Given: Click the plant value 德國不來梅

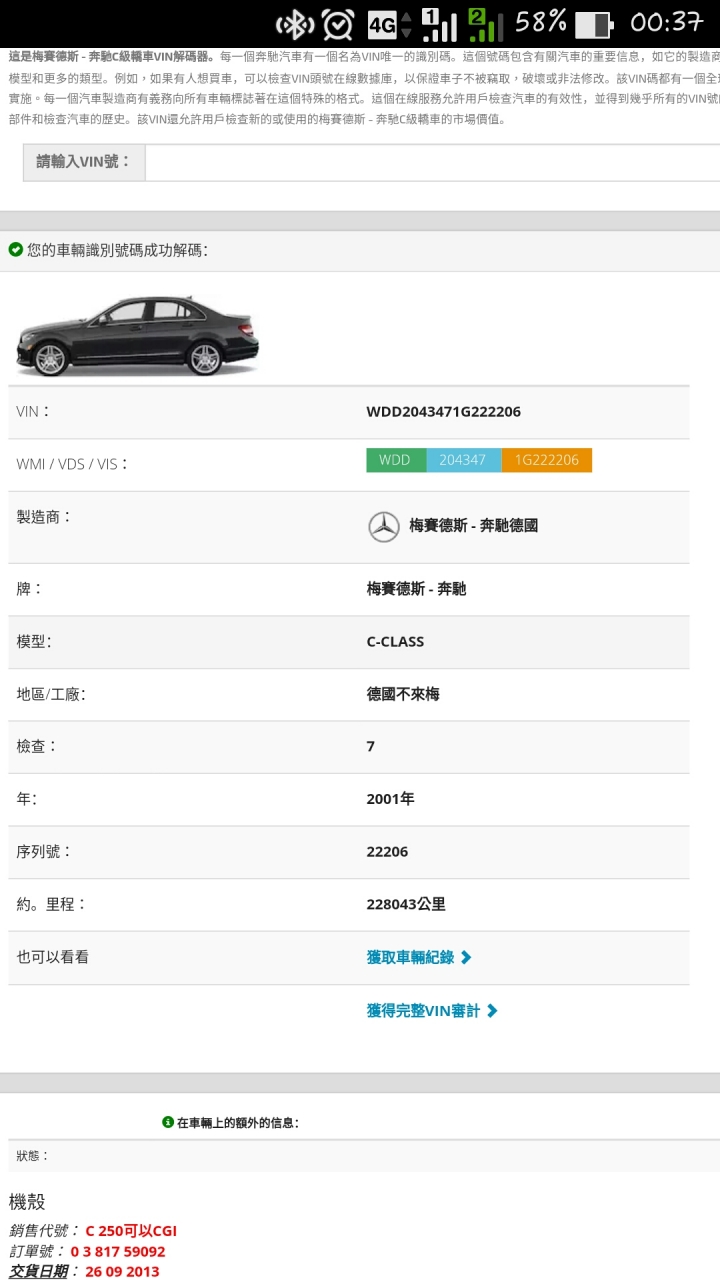Looking at the screenshot, I should coord(403,694).
